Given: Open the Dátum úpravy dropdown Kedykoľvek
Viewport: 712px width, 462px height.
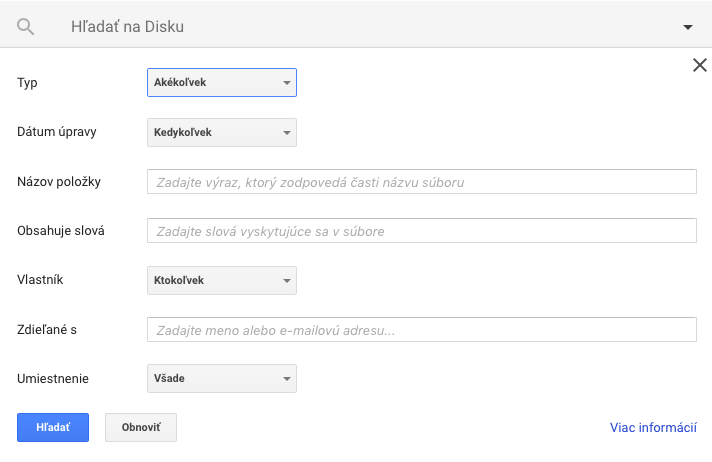Looking at the screenshot, I should 222,132.
